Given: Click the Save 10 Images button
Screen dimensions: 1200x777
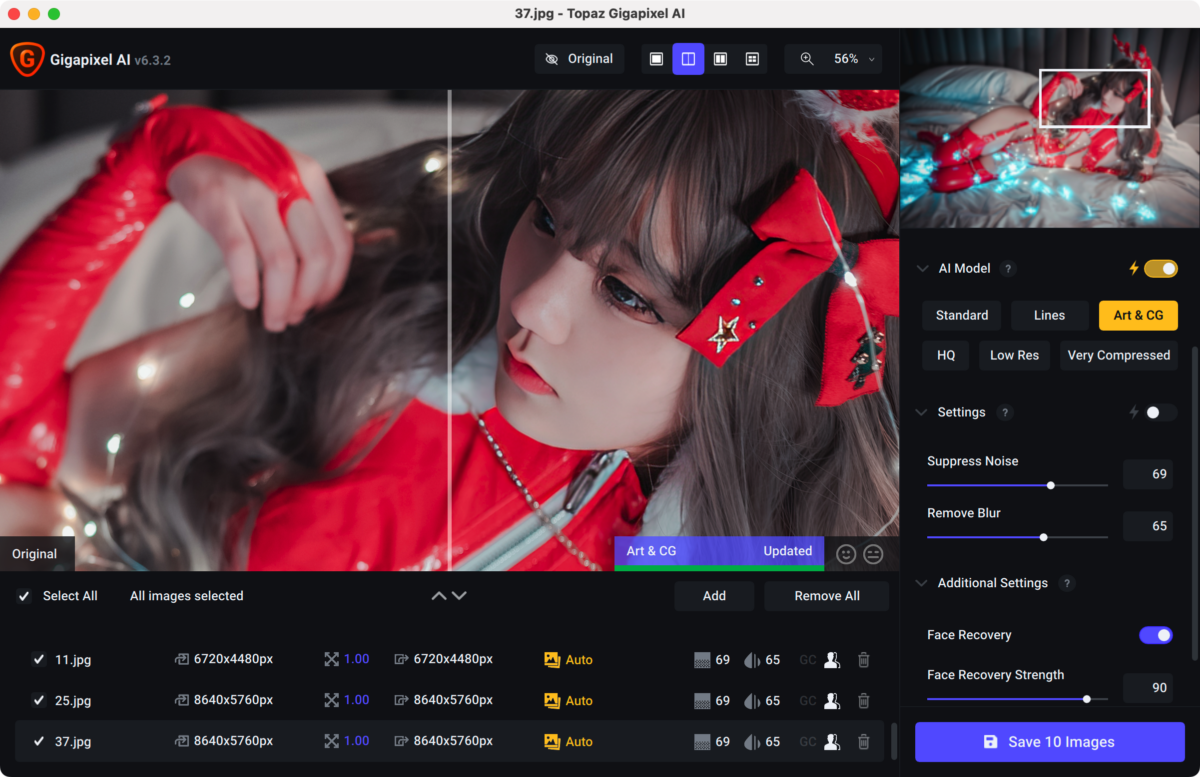Looking at the screenshot, I should coord(1050,742).
